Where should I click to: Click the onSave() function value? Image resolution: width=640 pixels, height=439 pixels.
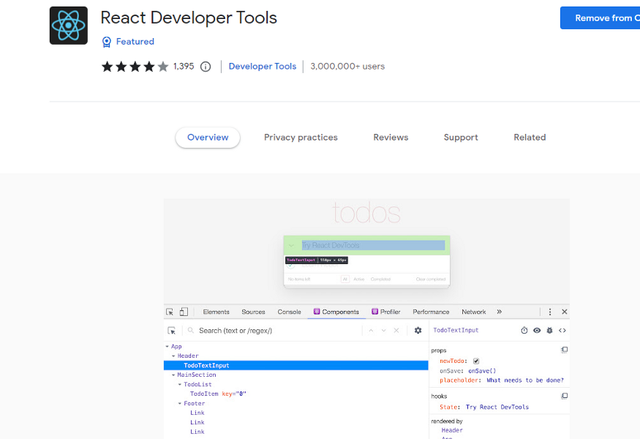pyautogui.click(x=482, y=371)
